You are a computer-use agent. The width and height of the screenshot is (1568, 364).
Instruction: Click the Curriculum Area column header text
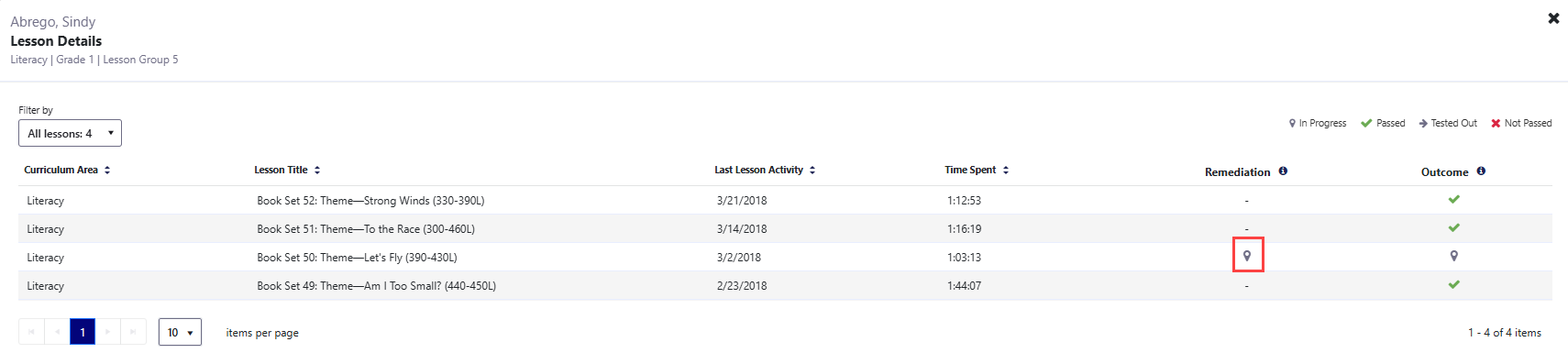coord(61,171)
